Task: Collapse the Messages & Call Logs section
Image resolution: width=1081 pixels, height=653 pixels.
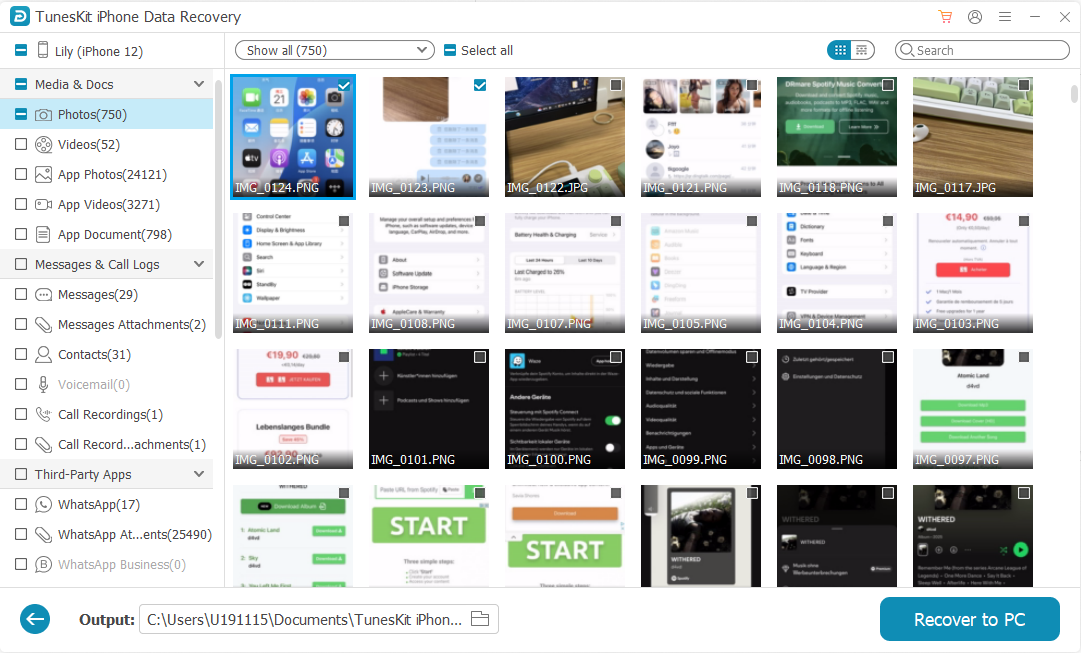Action: 199,264
